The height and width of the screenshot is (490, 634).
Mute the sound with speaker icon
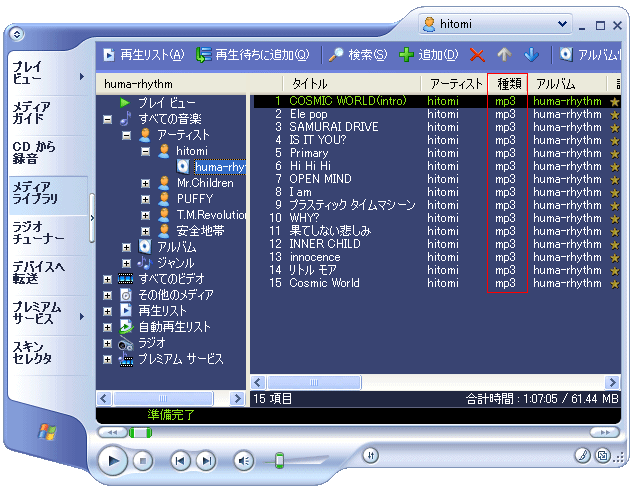coord(244,460)
